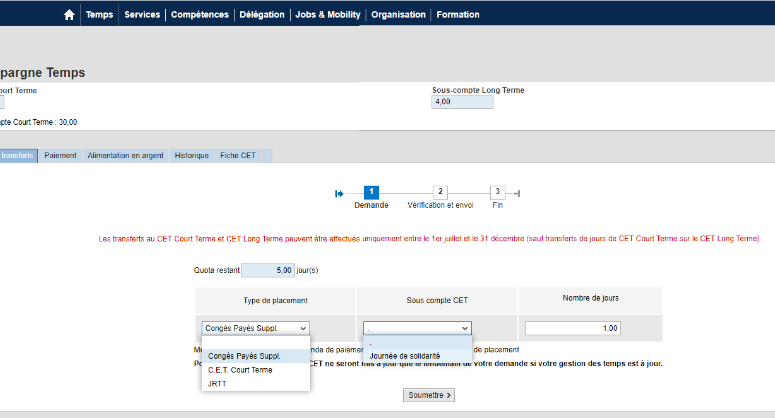Switch to the Alimentation en argent tab
The width and height of the screenshot is (775, 418).
tap(125, 156)
